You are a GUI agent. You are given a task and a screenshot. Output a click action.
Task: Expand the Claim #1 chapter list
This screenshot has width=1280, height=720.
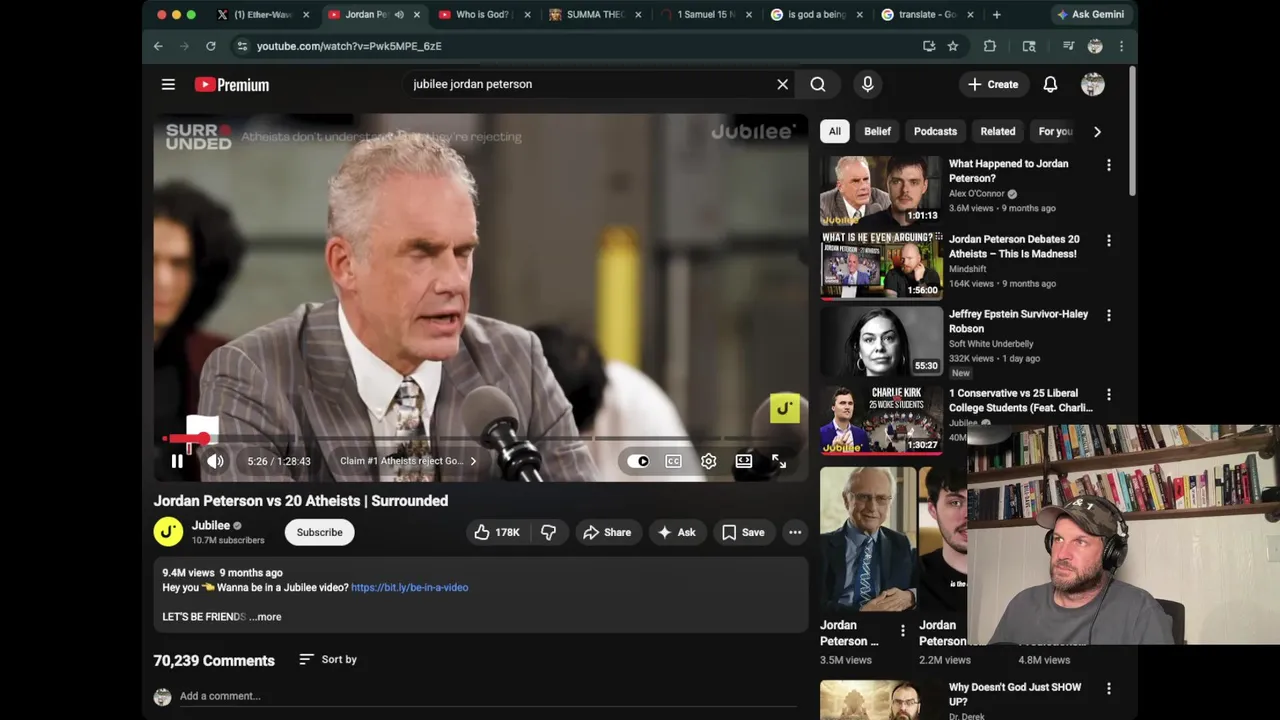pyautogui.click(x=408, y=461)
